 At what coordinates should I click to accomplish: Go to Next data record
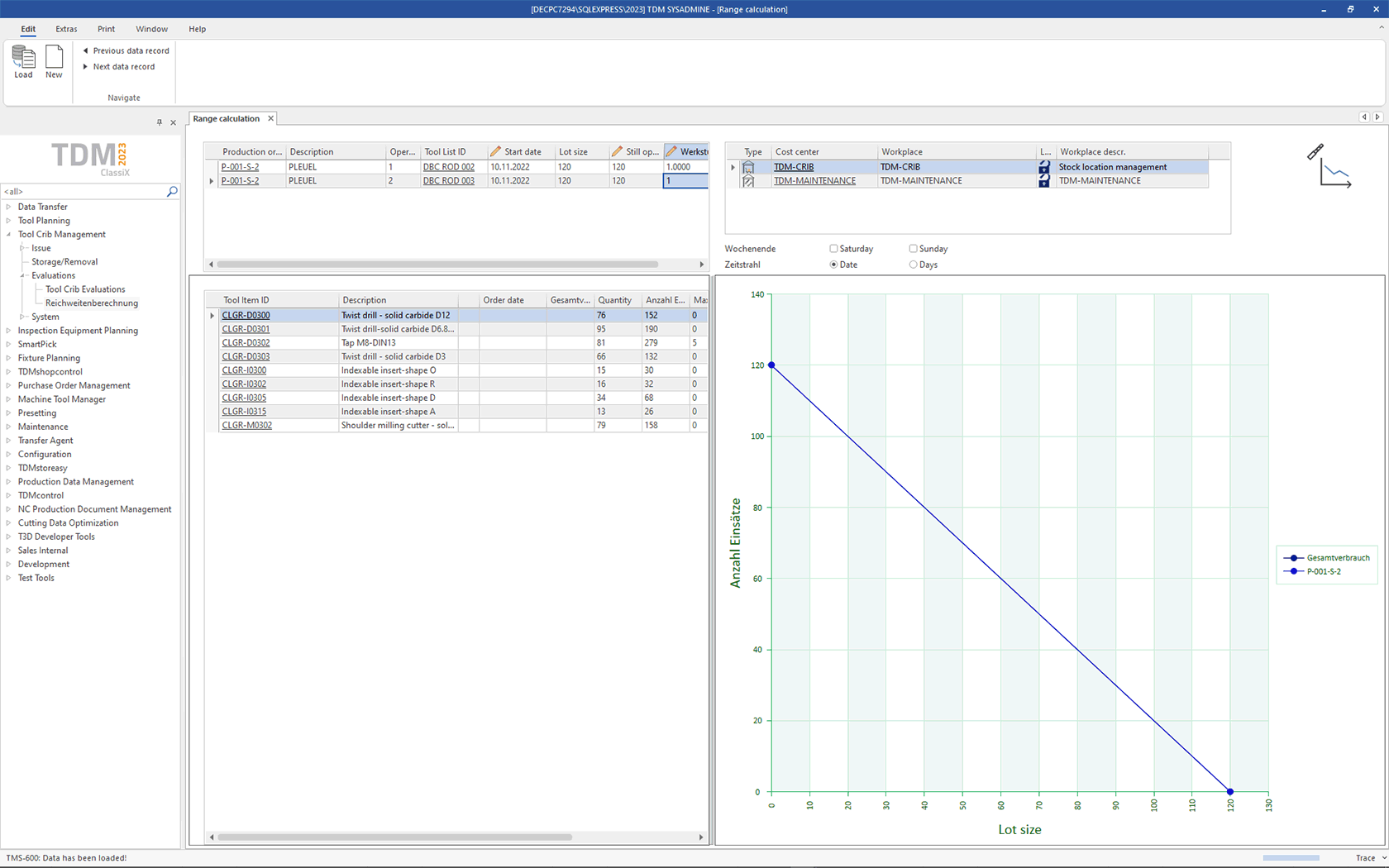point(119,67)
